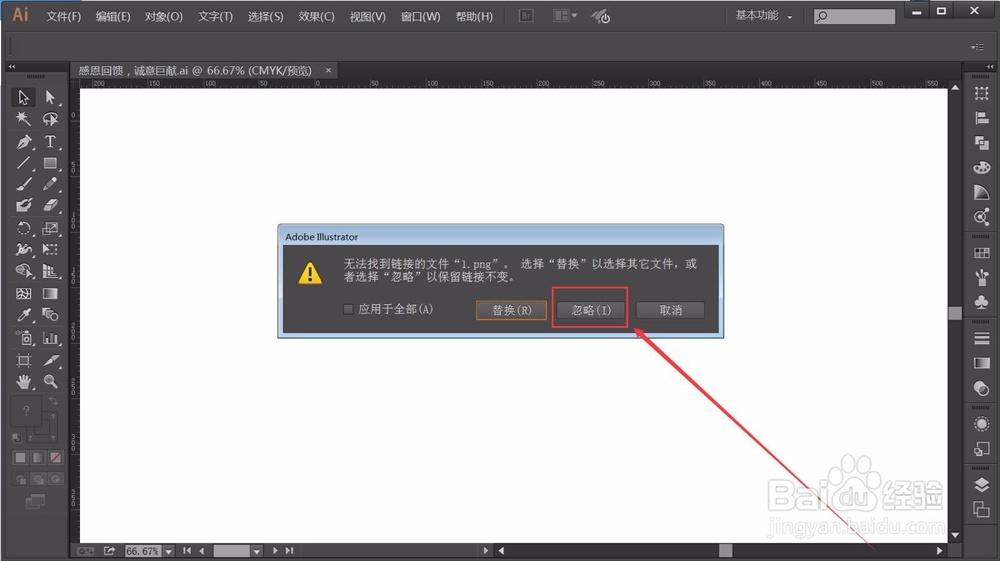Open the 编辑(E) menu
The height and width of the screenshot is (561, 1000).
[x=113, y=16]
